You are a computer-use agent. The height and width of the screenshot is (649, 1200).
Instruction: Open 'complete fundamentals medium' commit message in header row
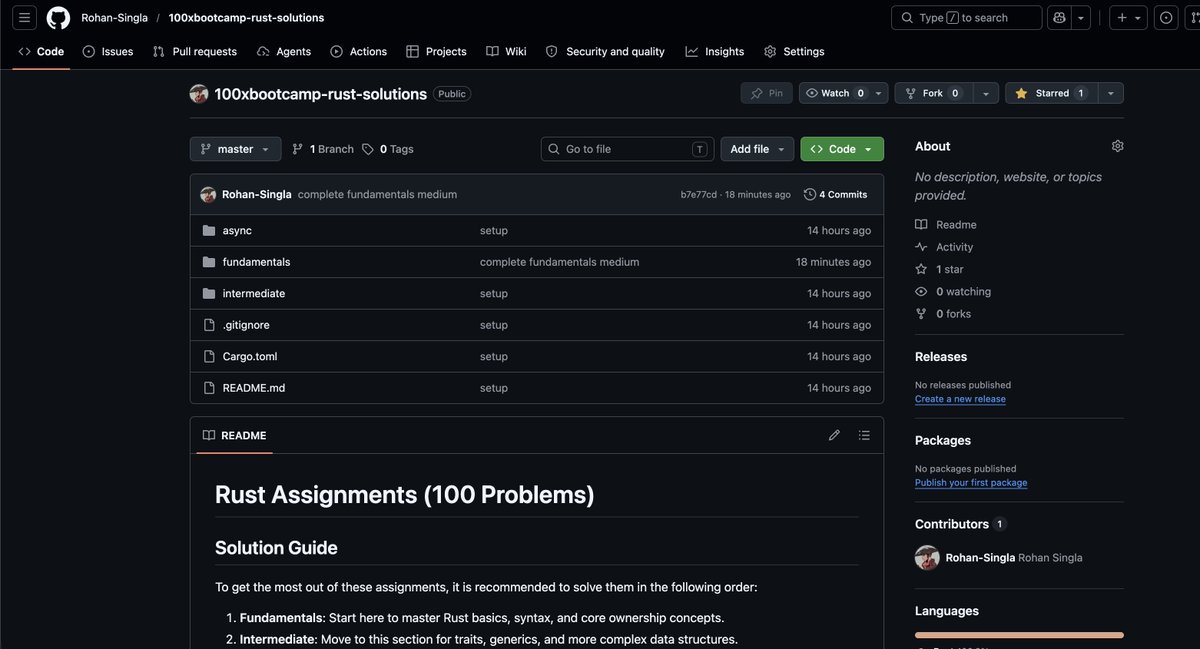click(x=377, y=194)
